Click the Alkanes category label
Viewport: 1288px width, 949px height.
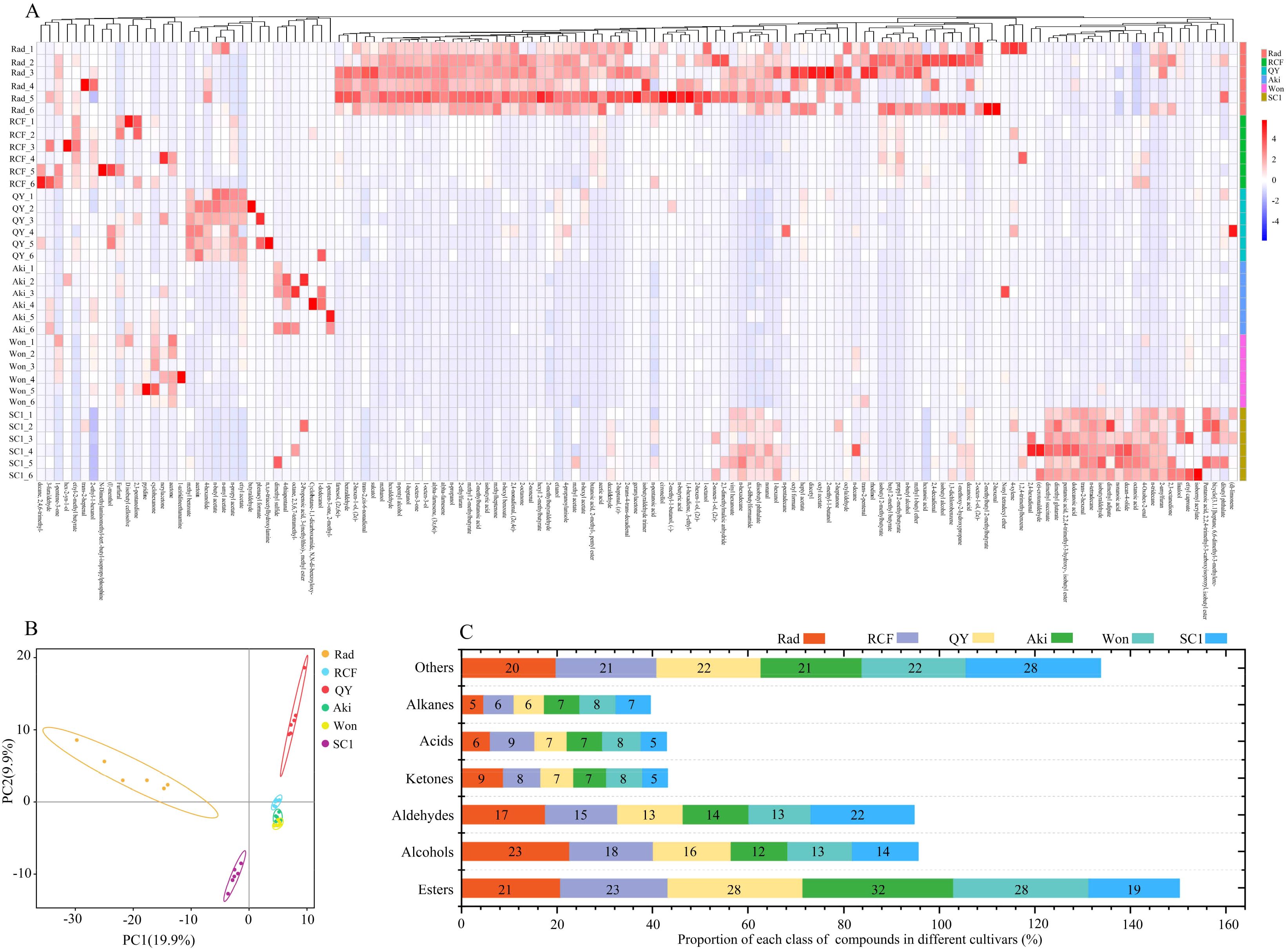point(430,704)
